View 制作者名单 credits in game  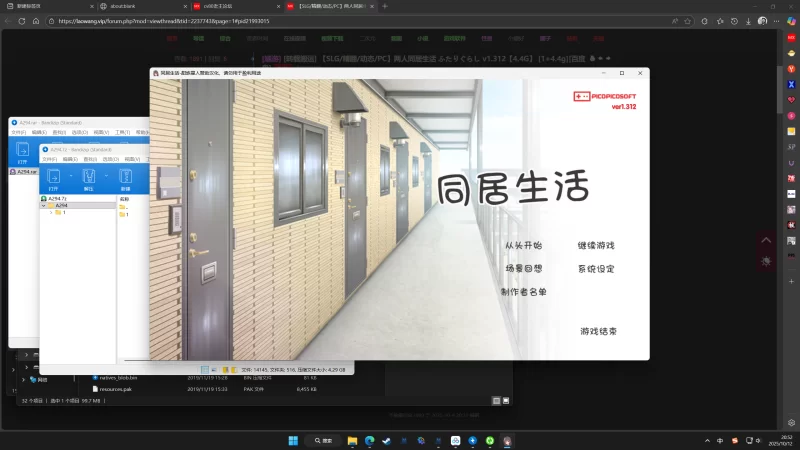click(x=523, y=292)
